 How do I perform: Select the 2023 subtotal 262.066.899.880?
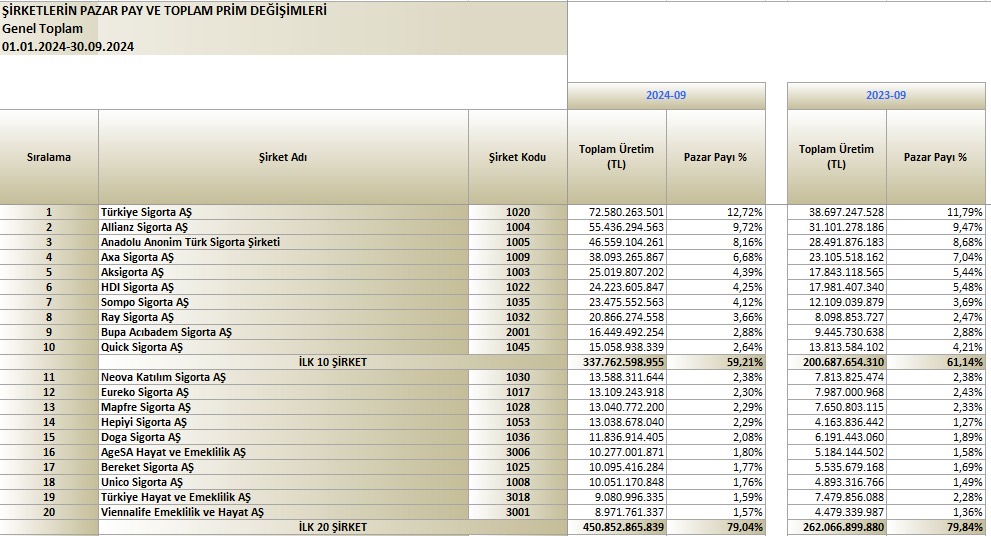(837, 527)
